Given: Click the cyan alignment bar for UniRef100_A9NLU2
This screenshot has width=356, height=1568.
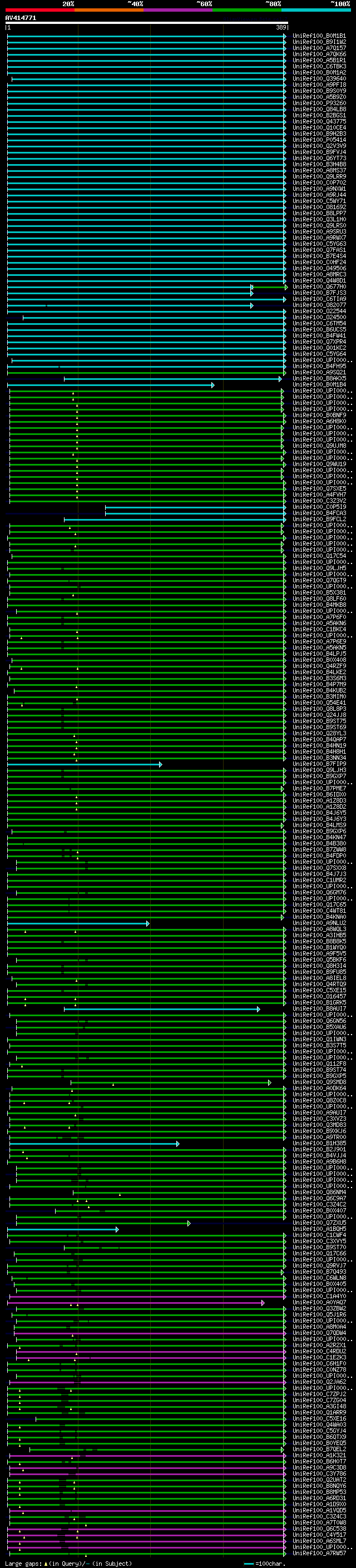Looking at the screenshot, I should [78, 923].
